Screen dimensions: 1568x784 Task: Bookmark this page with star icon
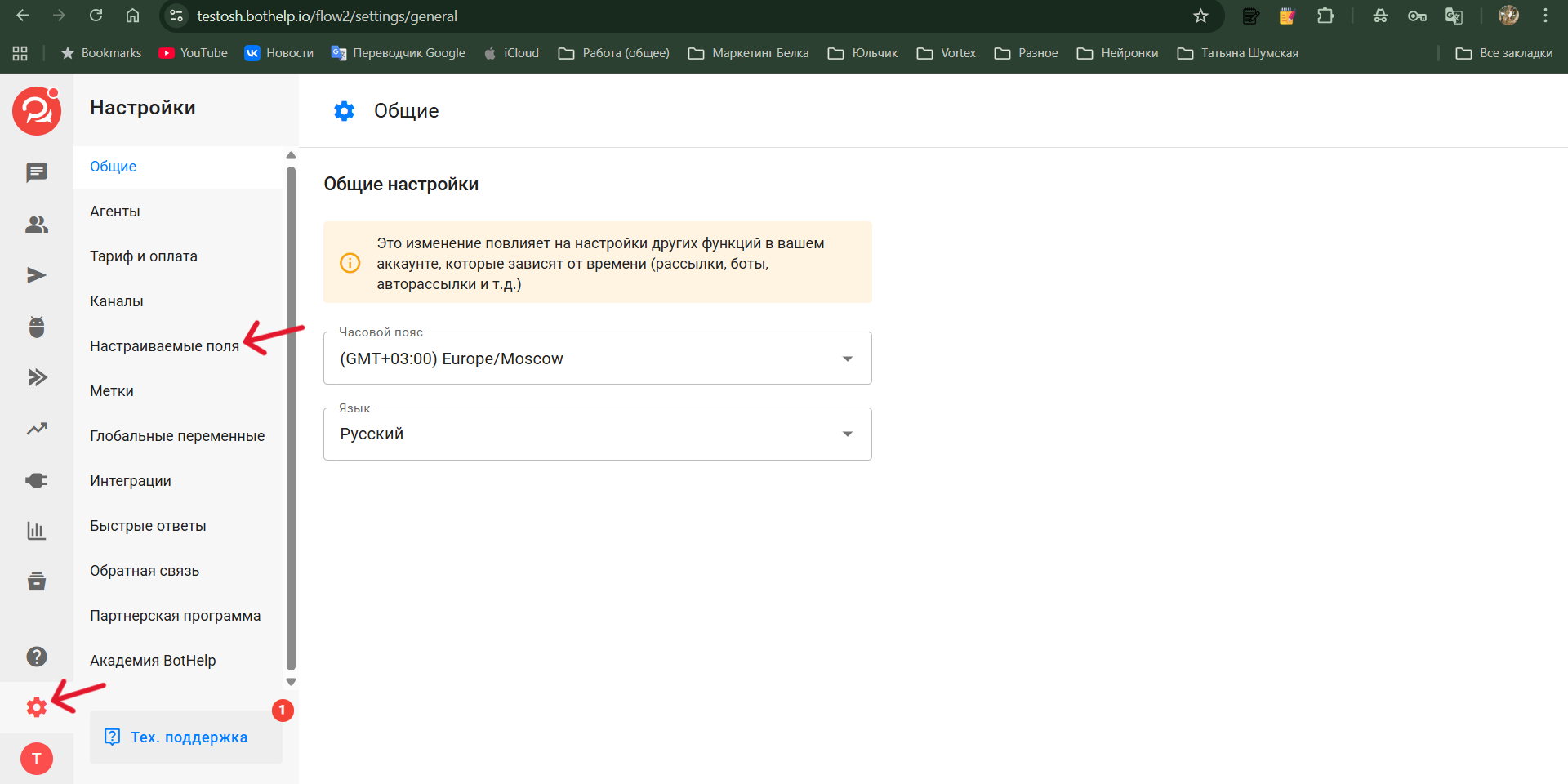pos(1200,16)
